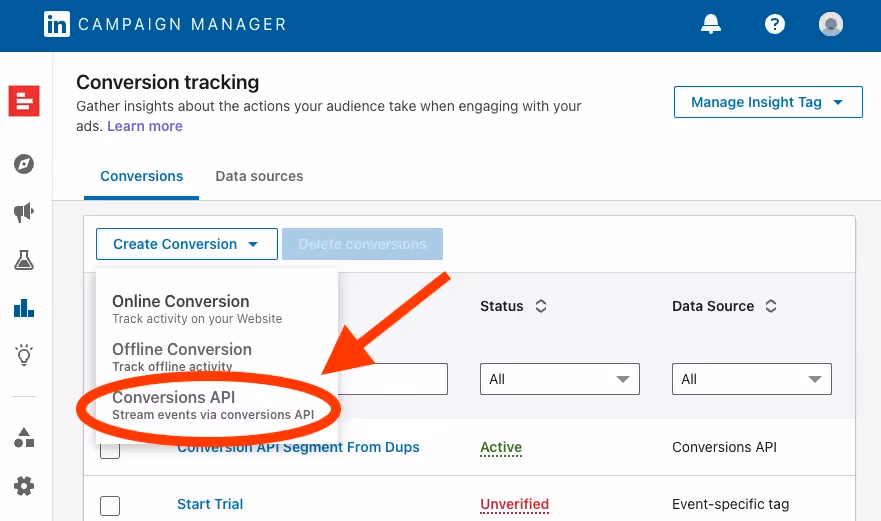This screenshot has width=881, height=521.
Task: Click the Delete conversions button
Action: (x=362, y=244)
